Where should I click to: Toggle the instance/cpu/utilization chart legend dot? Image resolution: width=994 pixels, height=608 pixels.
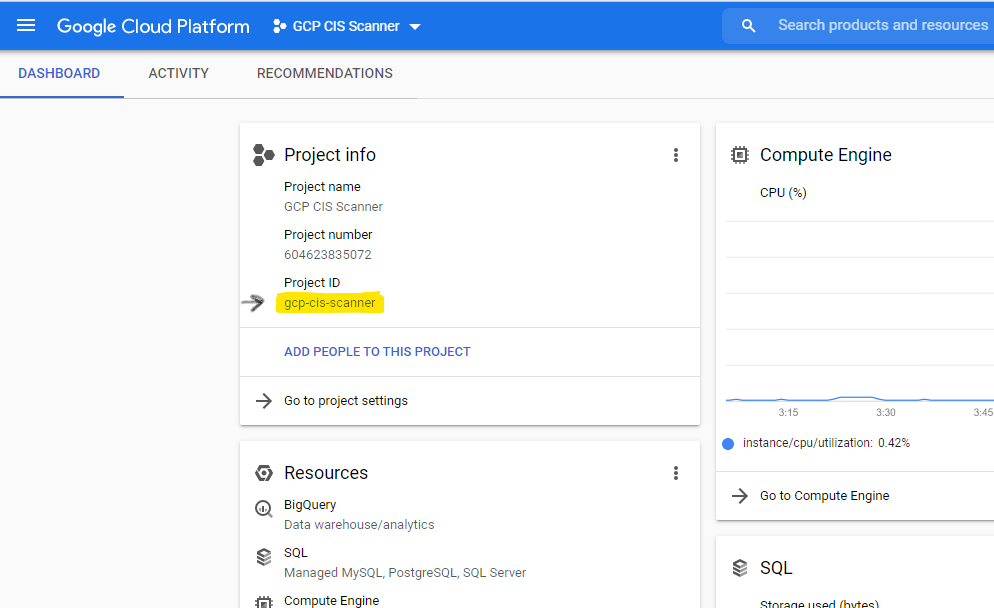(728, 442)
